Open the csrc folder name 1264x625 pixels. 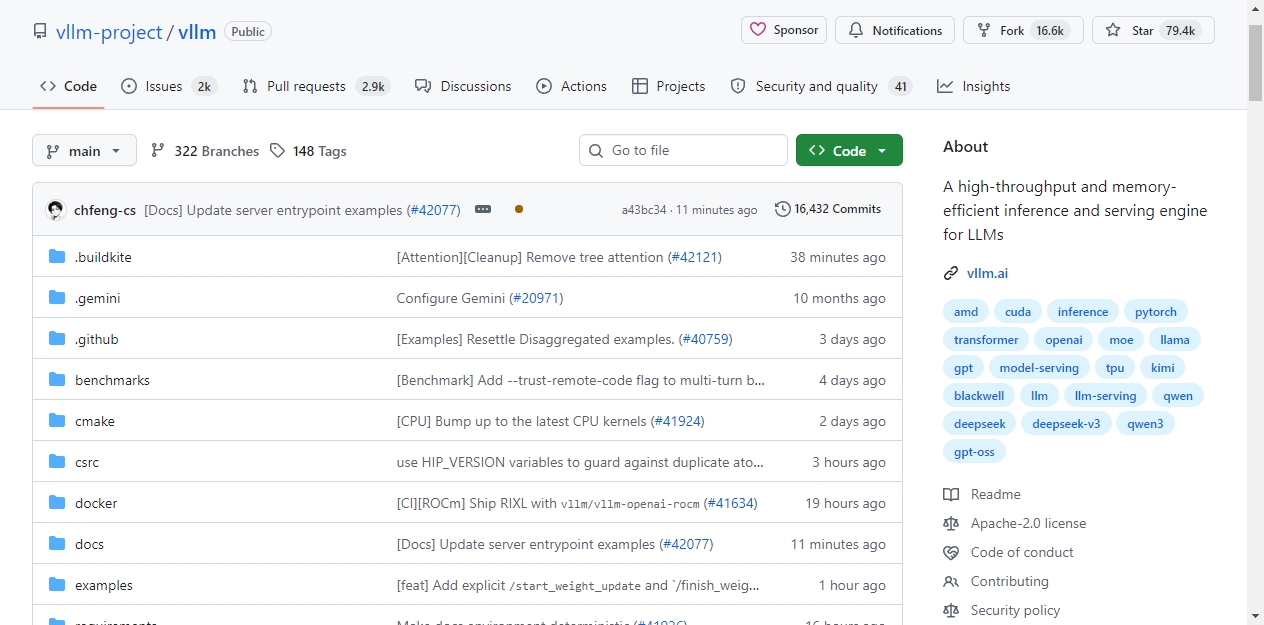[87, 462]
